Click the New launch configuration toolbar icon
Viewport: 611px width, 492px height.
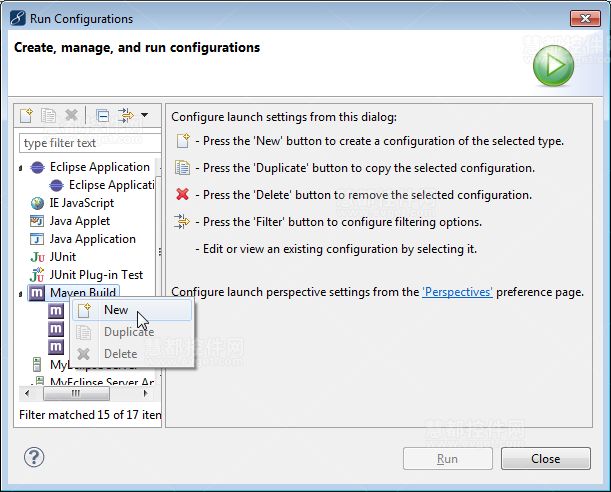tap(26, 115)
